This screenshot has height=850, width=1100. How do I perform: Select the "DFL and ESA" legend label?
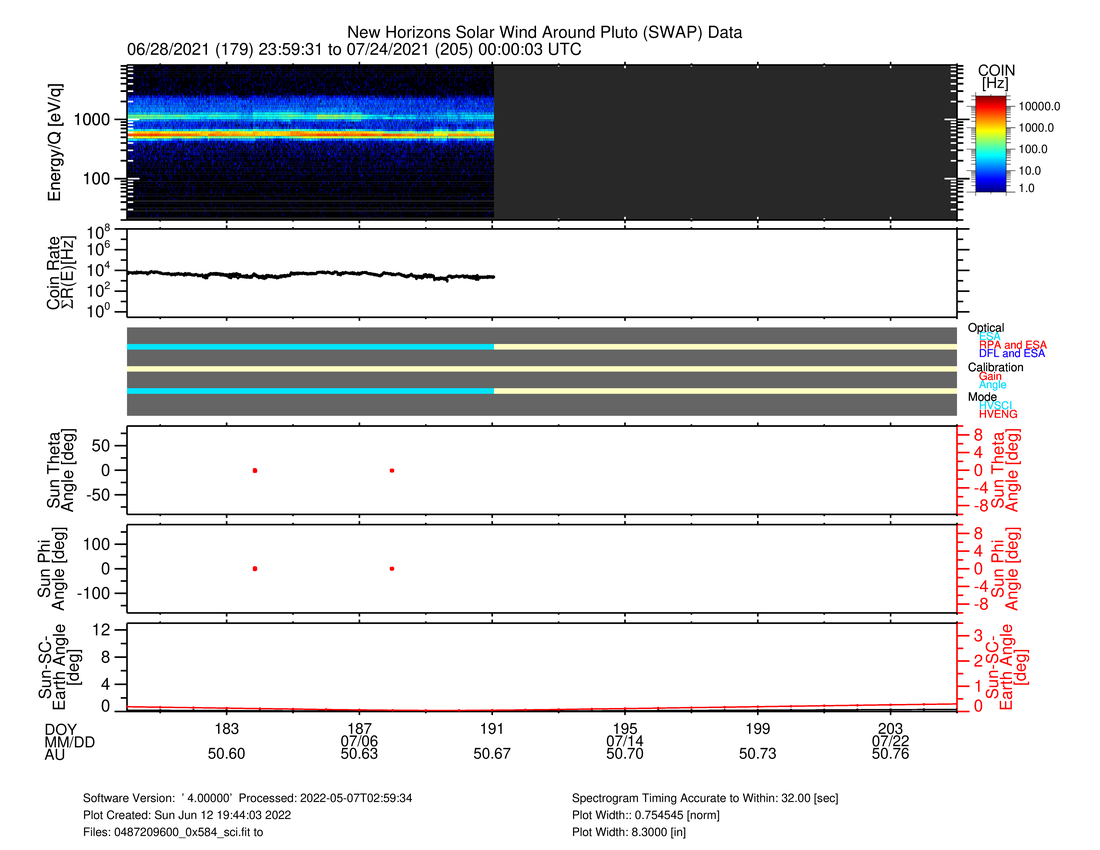1013,354
